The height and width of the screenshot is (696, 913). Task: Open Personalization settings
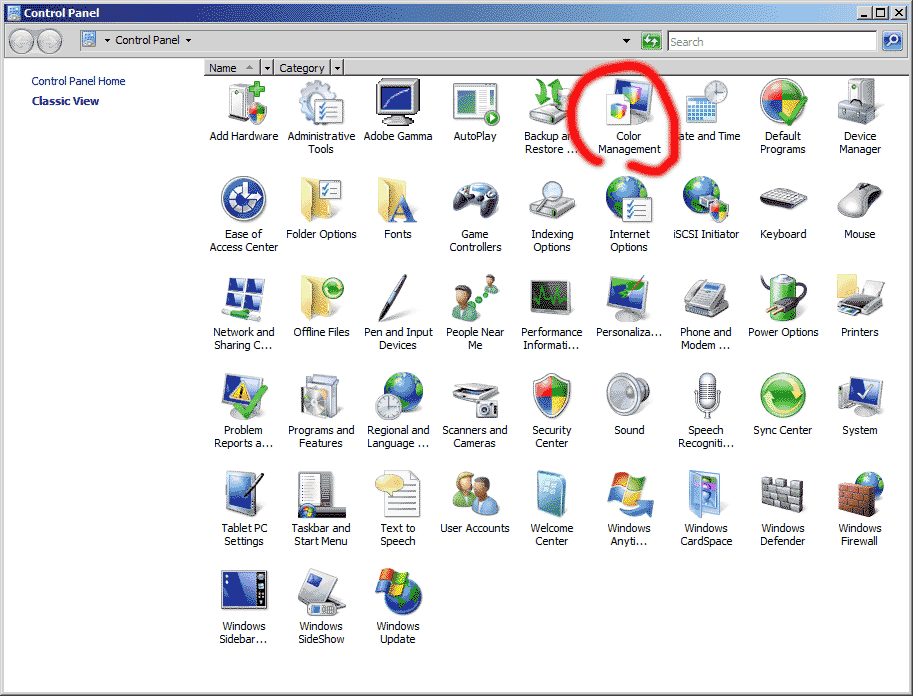(x=629, y=307)
